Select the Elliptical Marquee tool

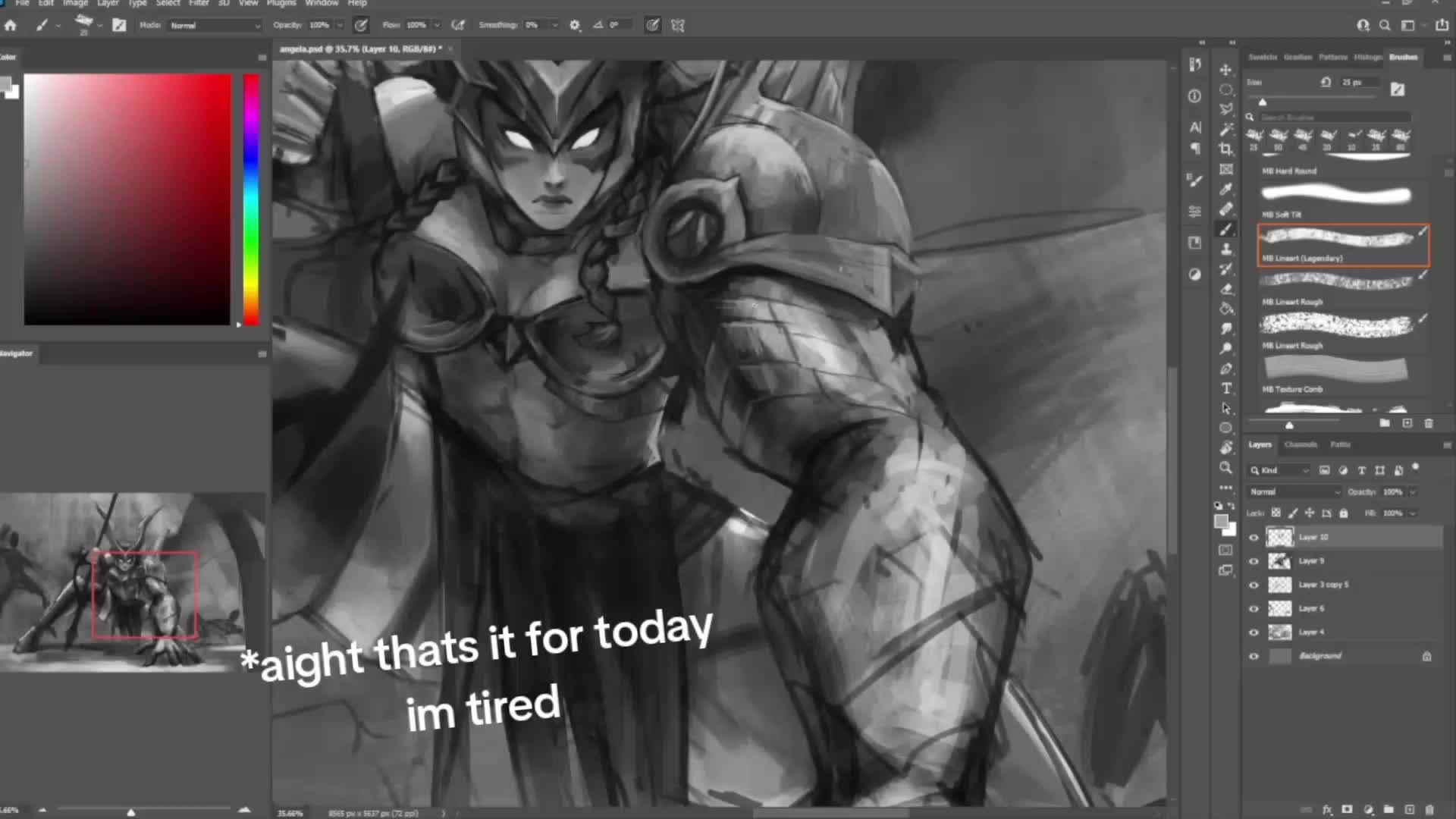point(1225,89)
